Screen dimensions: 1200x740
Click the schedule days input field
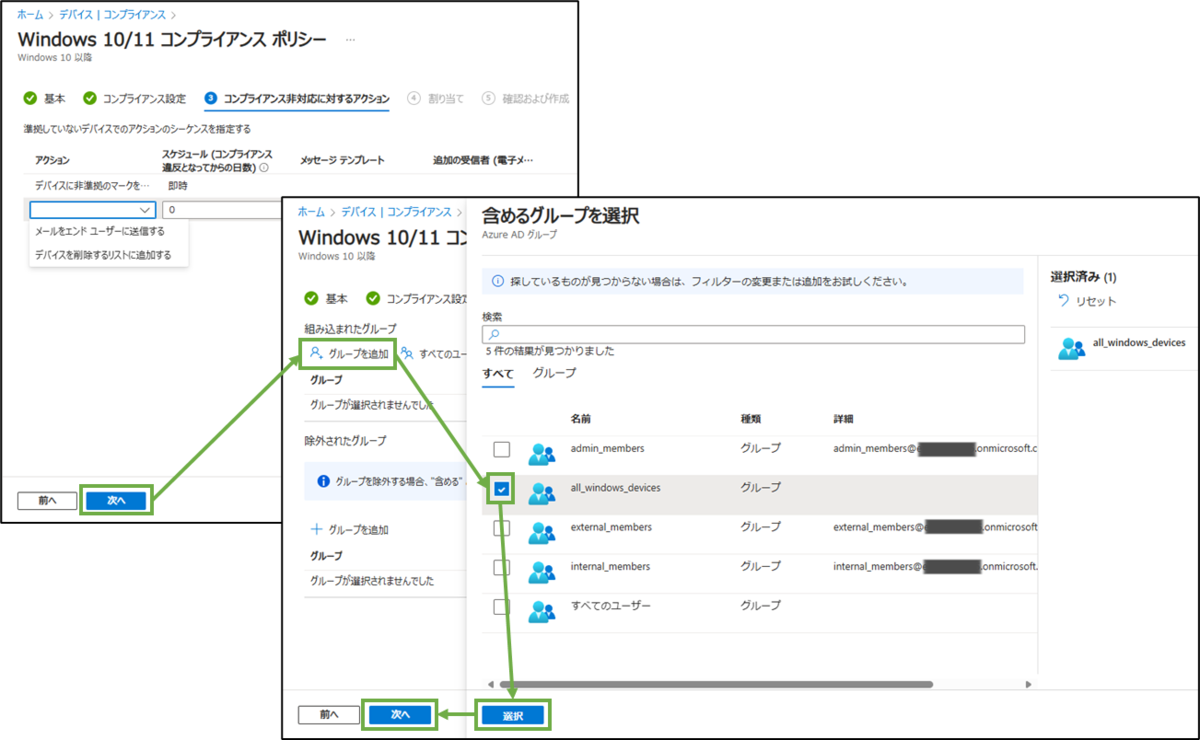point(220,209)
